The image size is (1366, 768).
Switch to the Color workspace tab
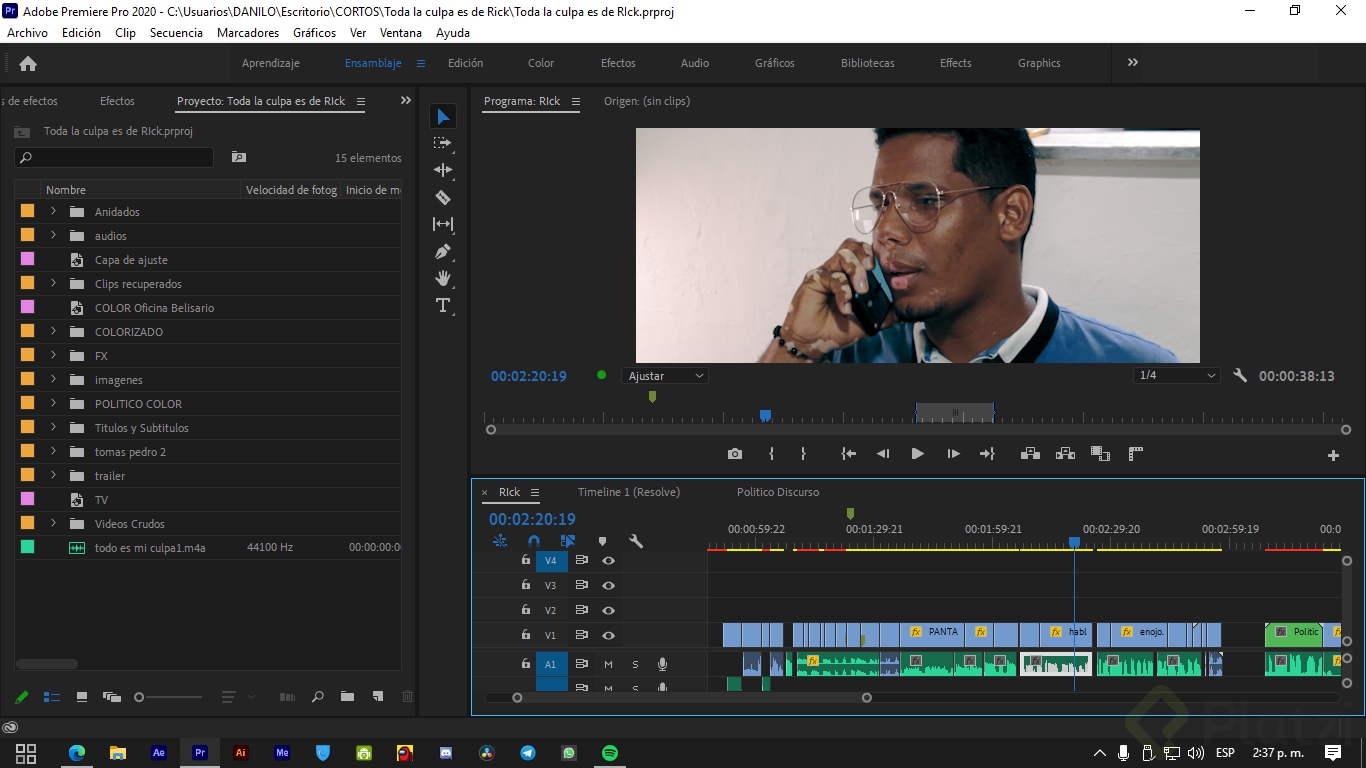[x=541, y=63]
